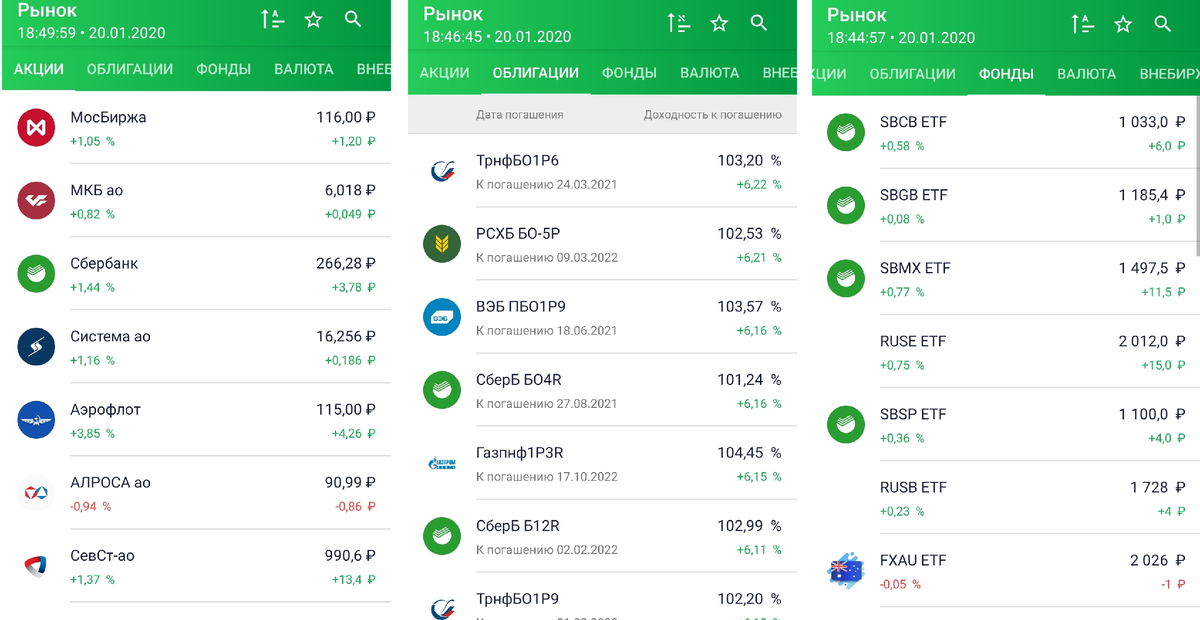Tap the Рынок title in the Акции screen
This screenshot has width=1200, height=620.
point(48,12)
